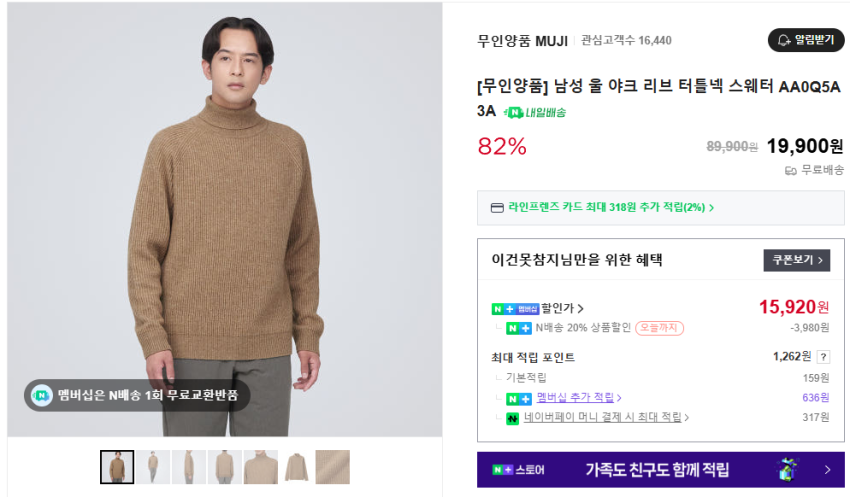The height and width of the screenshot is (497, 850).
Task: Click the N+ 스토어 banner logo
Action: coord(516,470)
